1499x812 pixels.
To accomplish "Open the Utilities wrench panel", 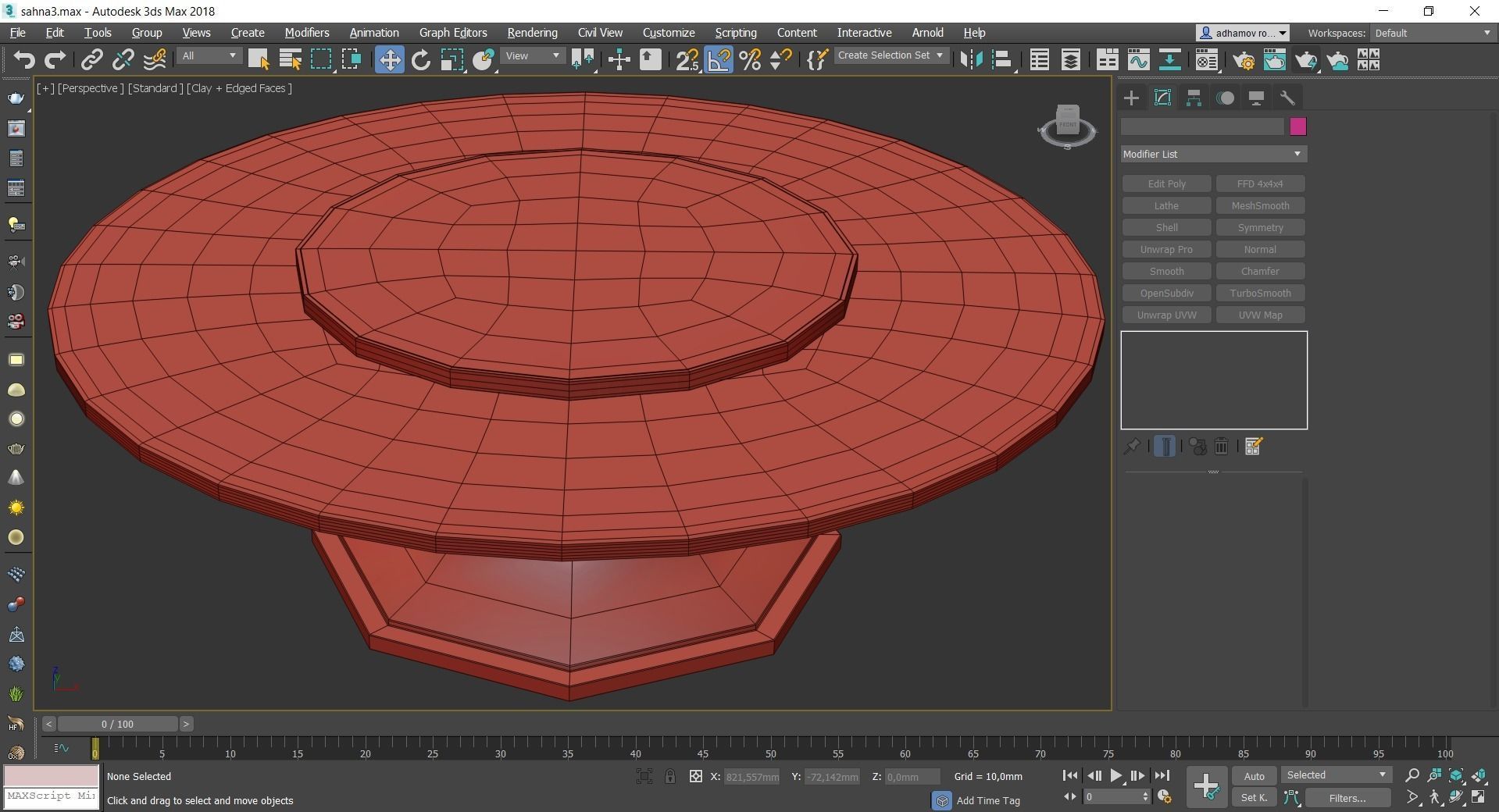I will coord(1287,98).
